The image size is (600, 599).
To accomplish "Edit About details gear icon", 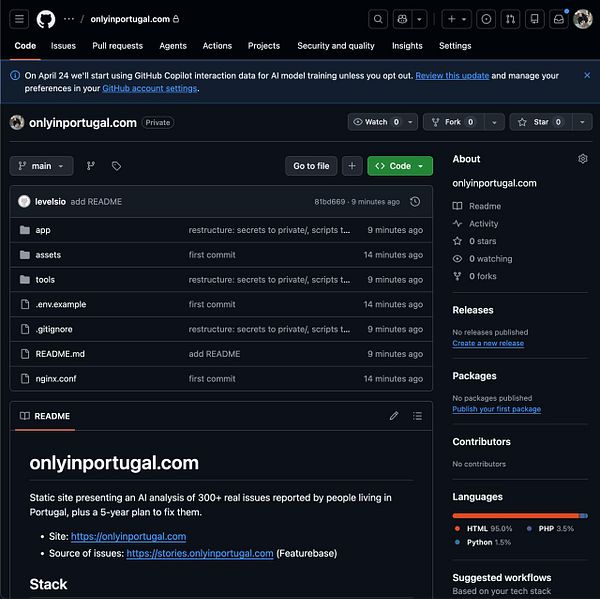I will point(582,158).
